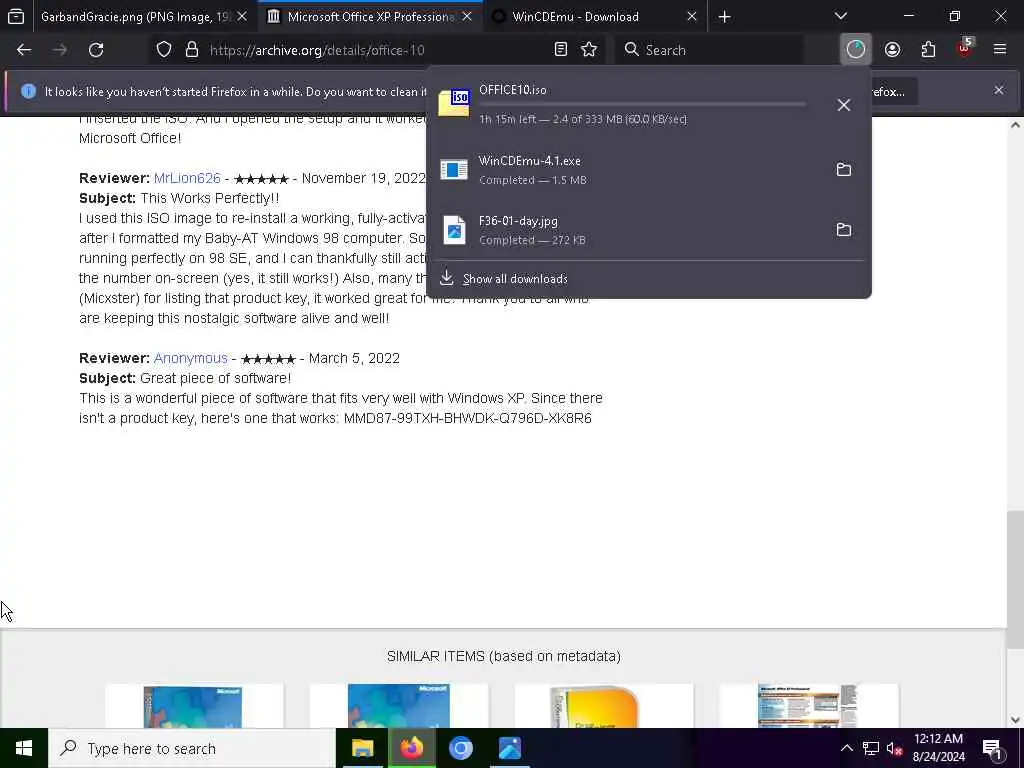Open first similar item thumbnail
The width and height of the screenshot is (1024, 768).
point(193,706)
